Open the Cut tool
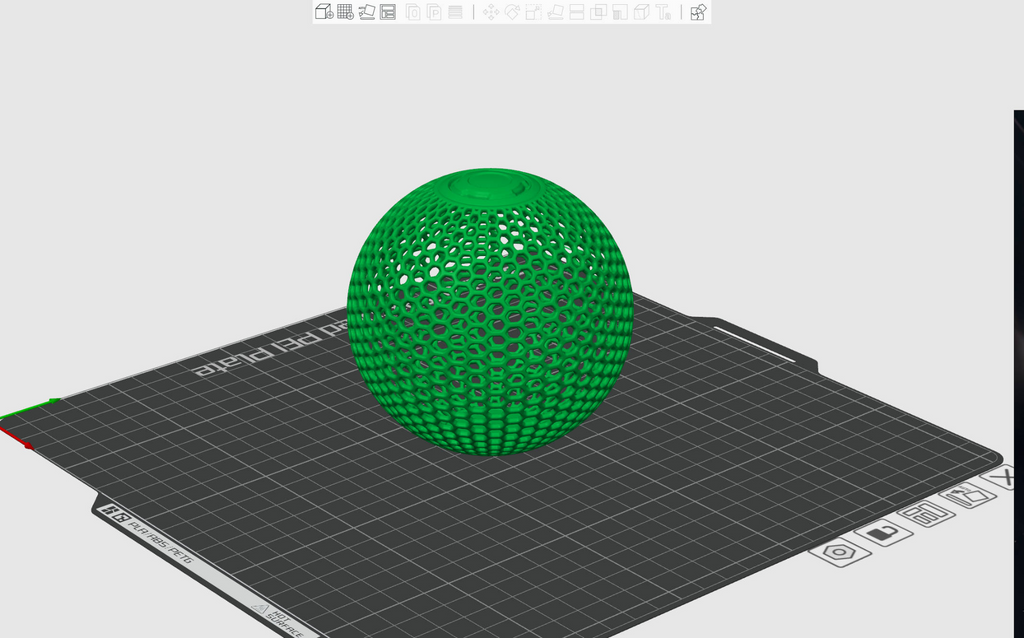 coord(577,12)
